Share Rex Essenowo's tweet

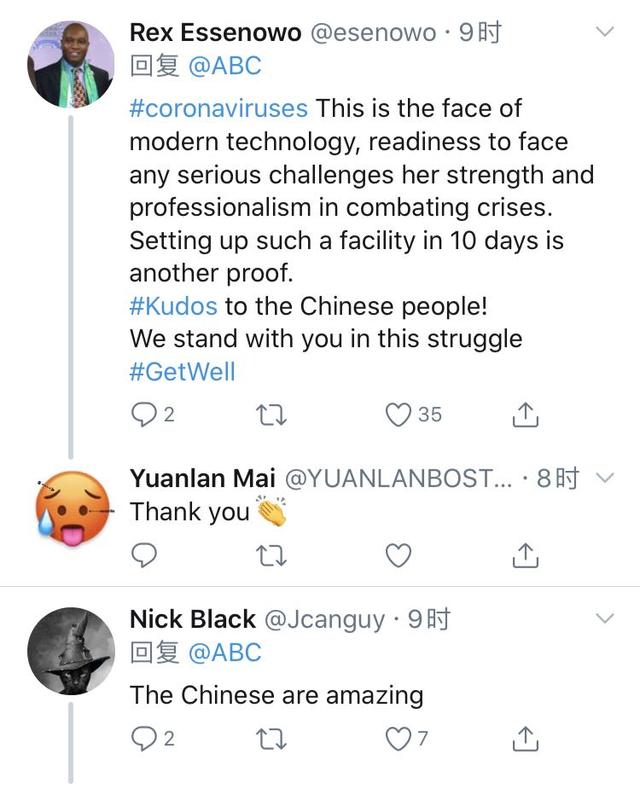(526, 413)
